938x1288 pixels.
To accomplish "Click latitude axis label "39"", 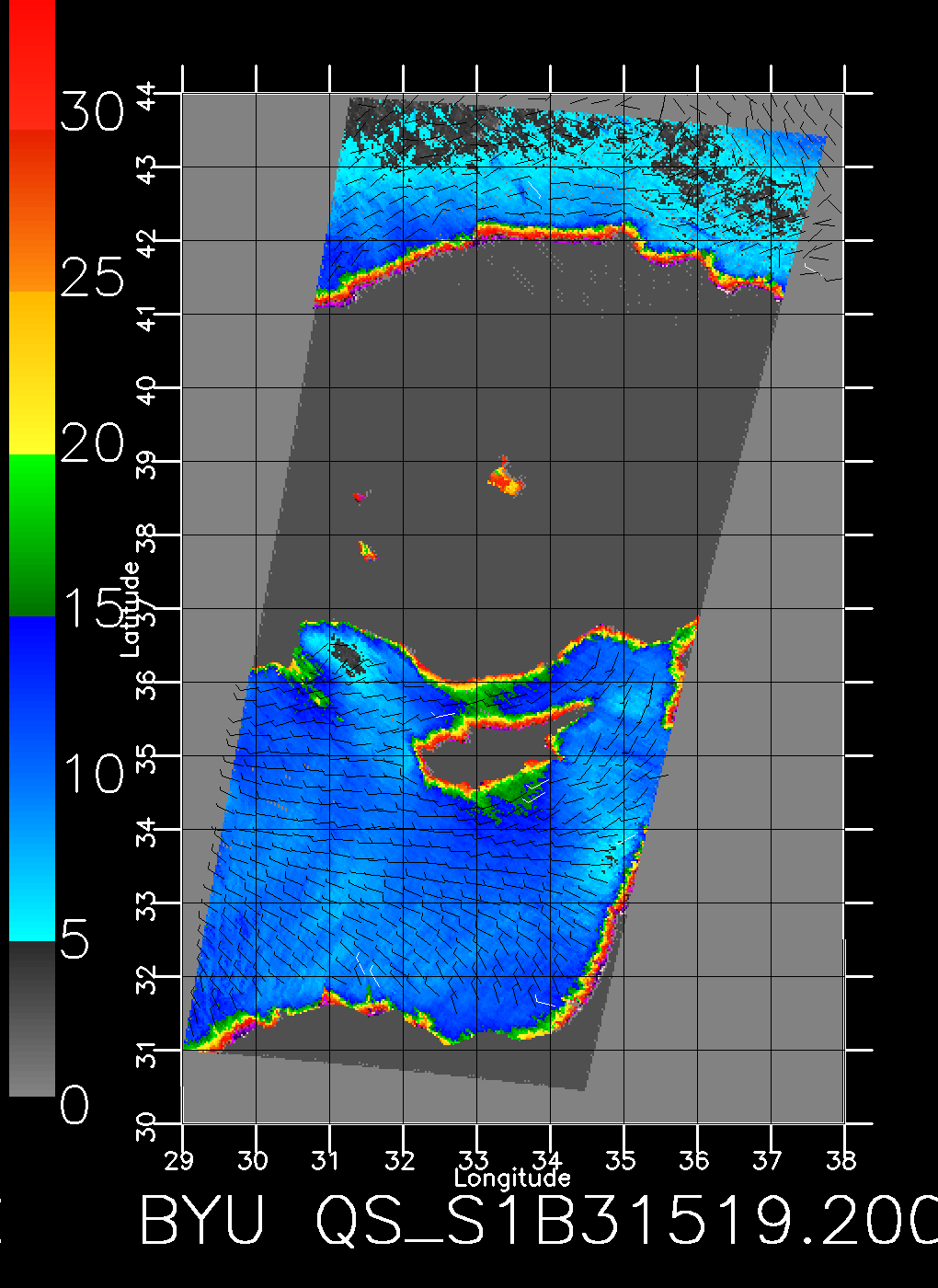I will click(x=147, y=463).
